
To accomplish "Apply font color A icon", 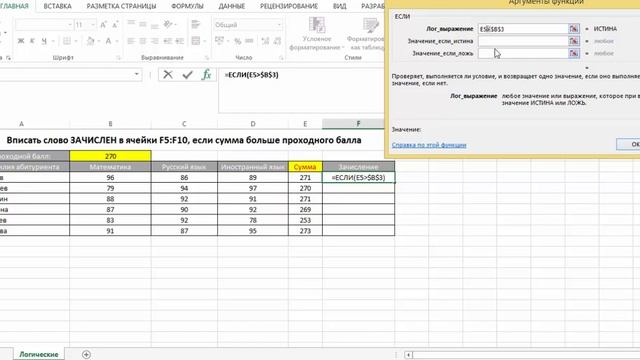I will point(108,41).
